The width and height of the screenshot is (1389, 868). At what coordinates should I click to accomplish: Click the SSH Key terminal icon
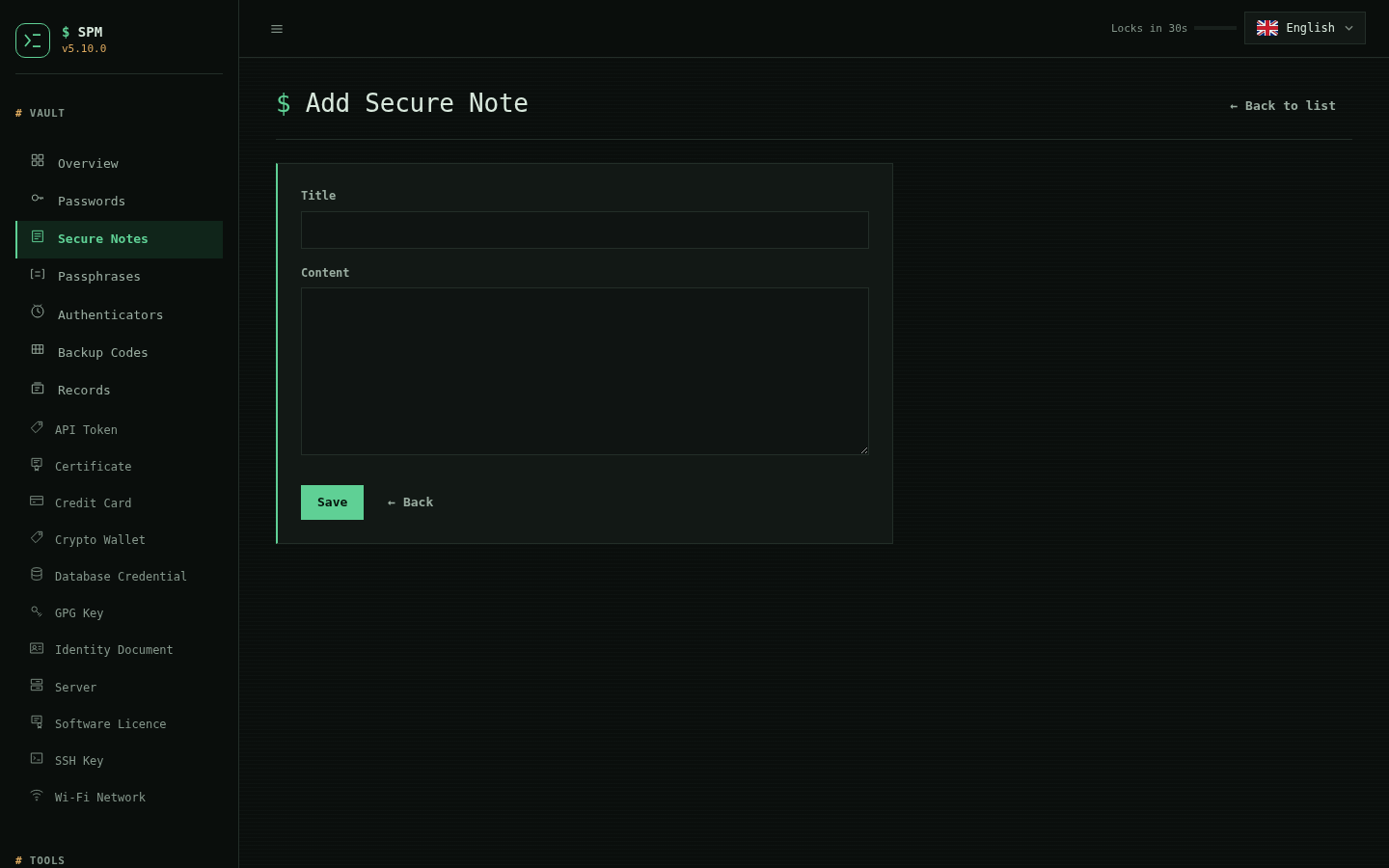click(37, 758)
